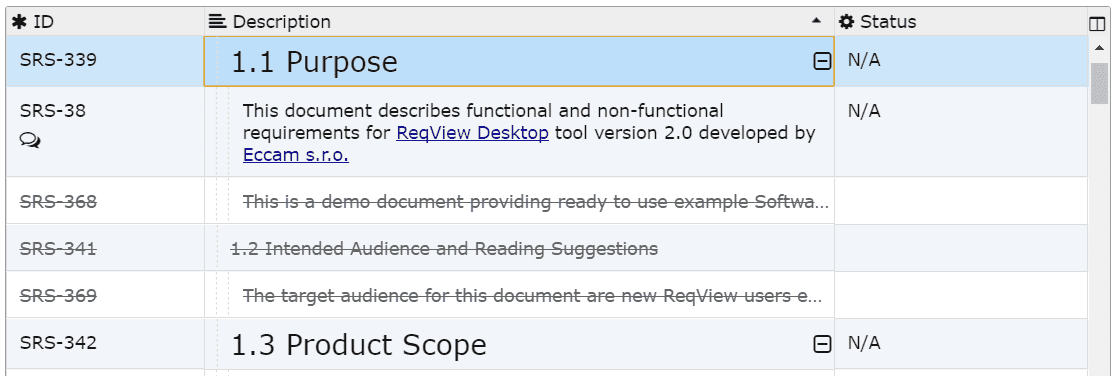
Task: Click the asterisk icon in ID header
Action: tap(19, 22)
